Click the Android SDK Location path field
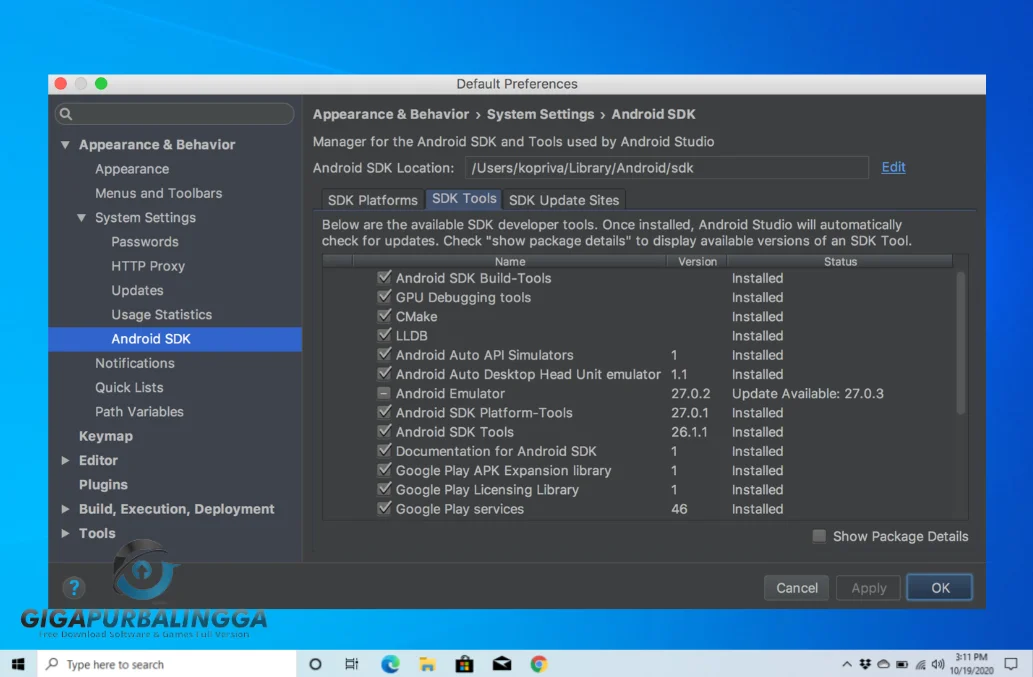Image resolution: width=1033 pixels, height=677 pixels. [667, 167]
